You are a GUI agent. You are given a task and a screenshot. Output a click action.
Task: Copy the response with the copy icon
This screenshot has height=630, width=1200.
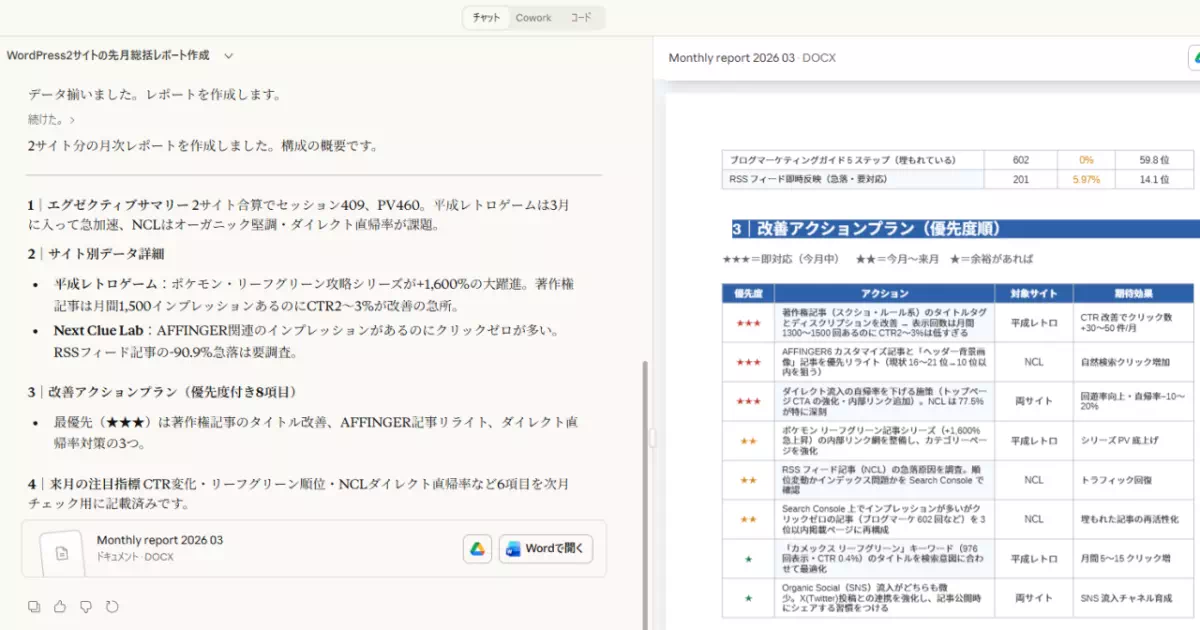[34, 606]
